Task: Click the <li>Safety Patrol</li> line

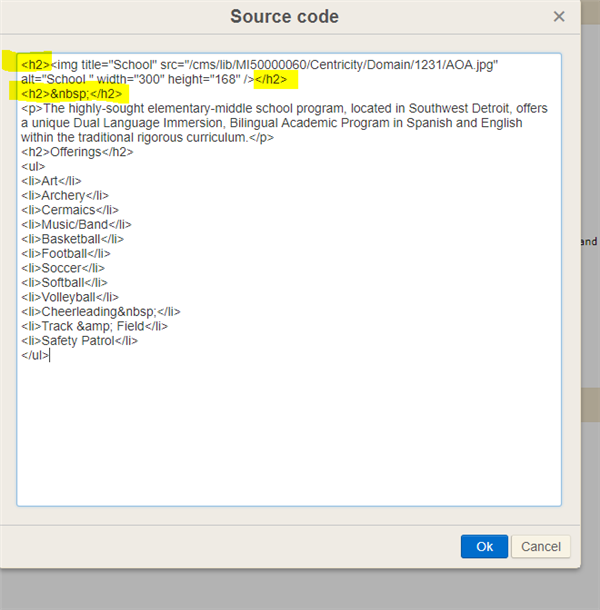Action: (79, 341)
